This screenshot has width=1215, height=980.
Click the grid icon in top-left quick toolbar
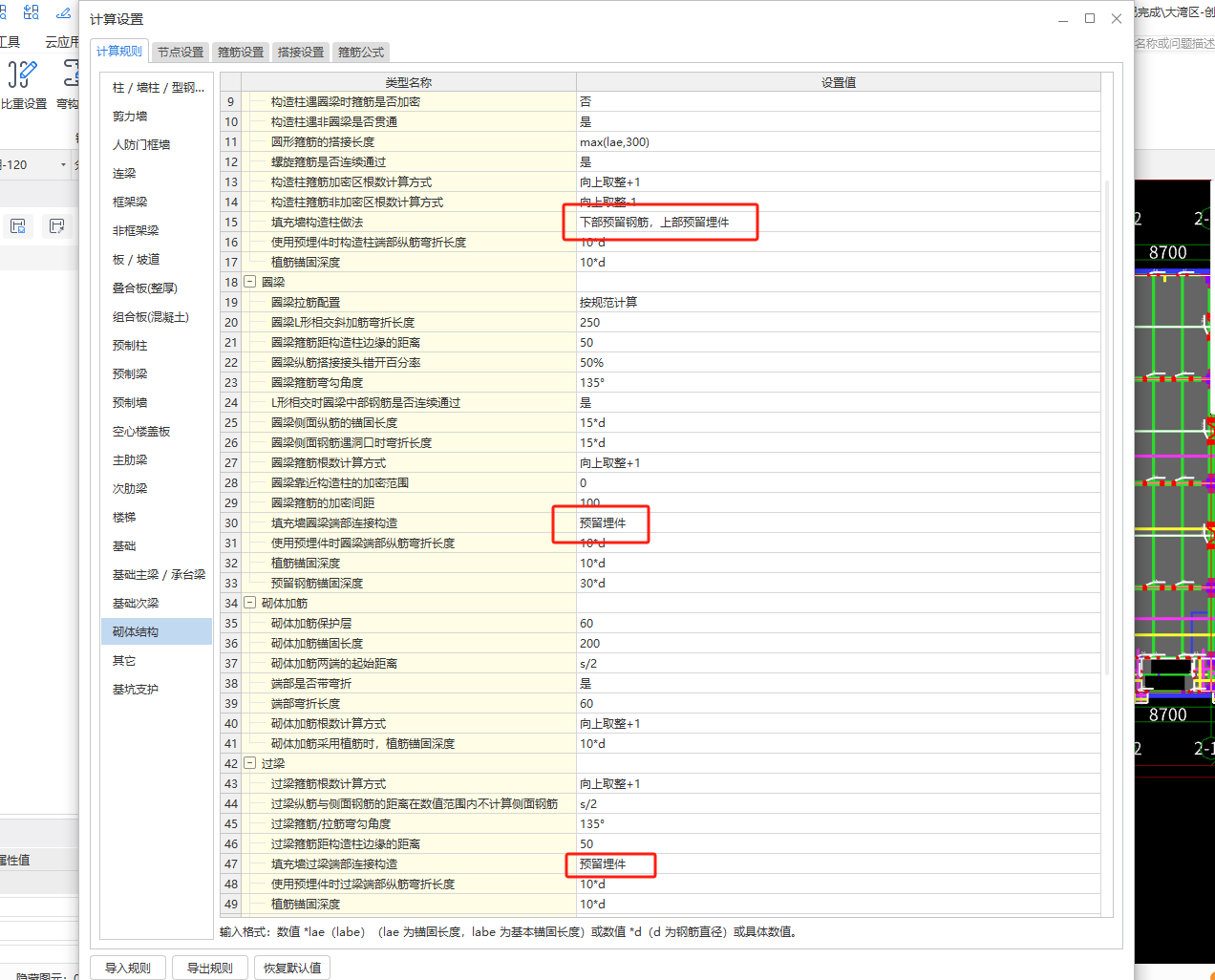(32, 12)
